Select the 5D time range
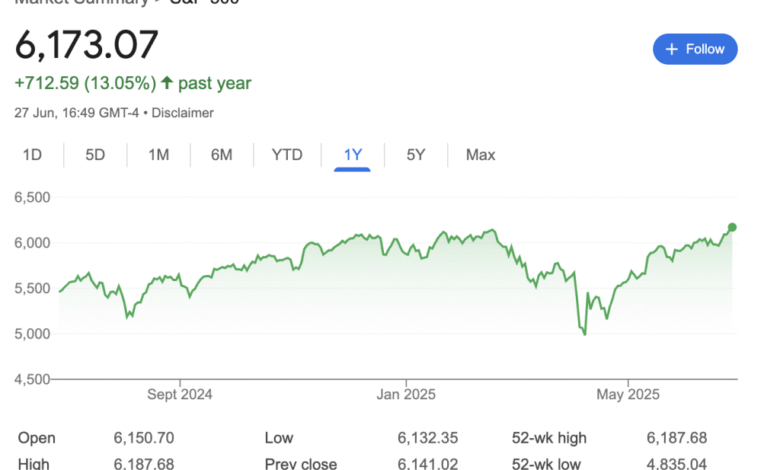 (x=95, y=155)
